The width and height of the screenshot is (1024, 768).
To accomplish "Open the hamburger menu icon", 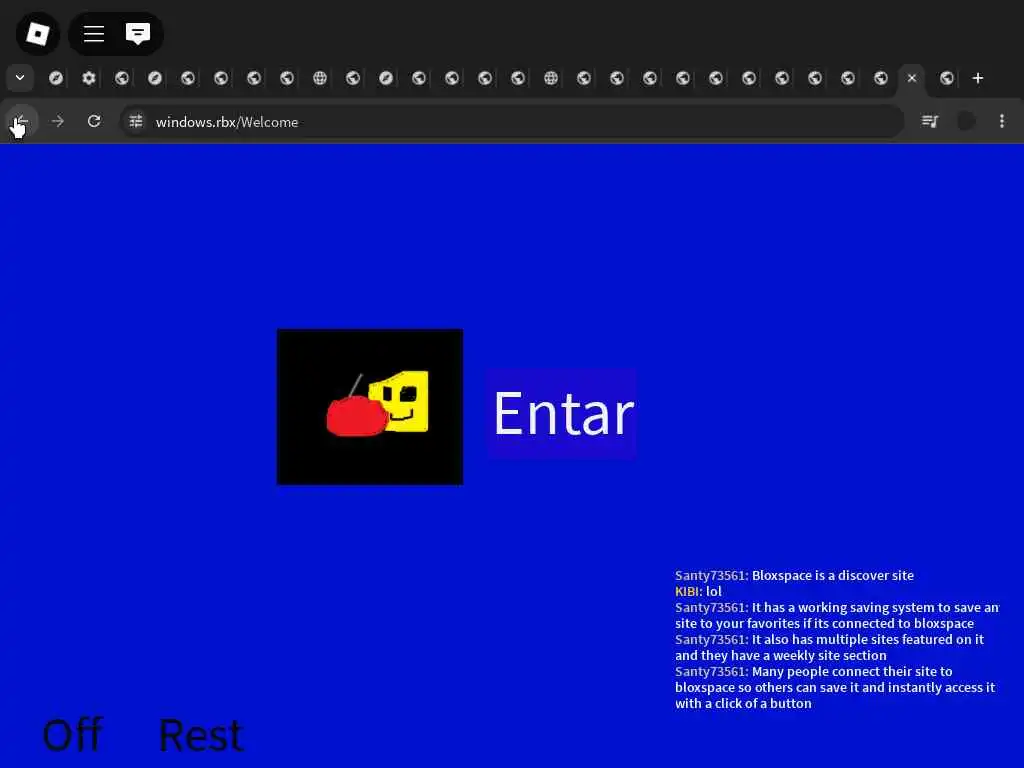I will coord(94,33).
